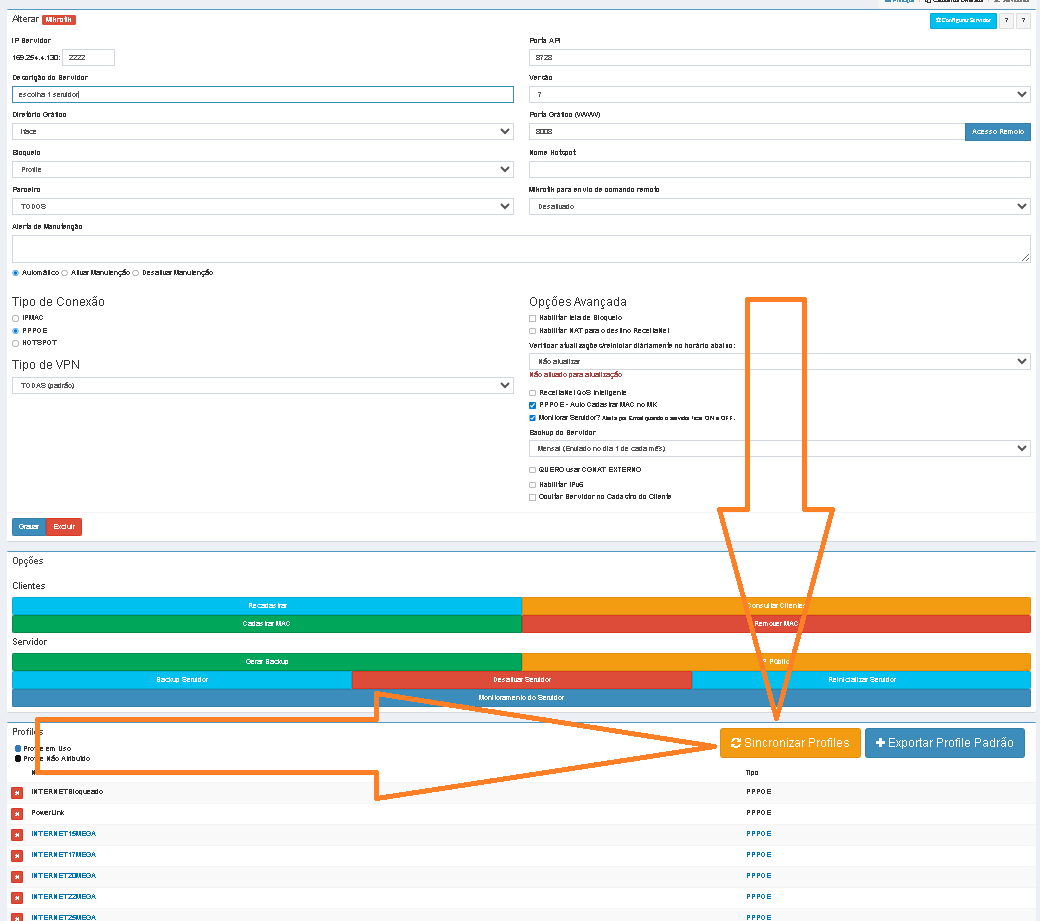Click the Sincronizar Profiles button
The width and height of the screenshot is (1040, 921).
pyautogui.click(x=790, y=743)
